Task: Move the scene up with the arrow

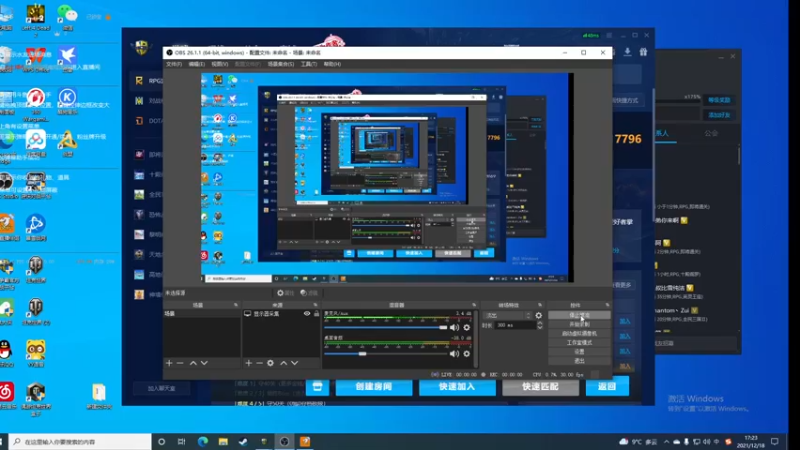Action: 193,363
